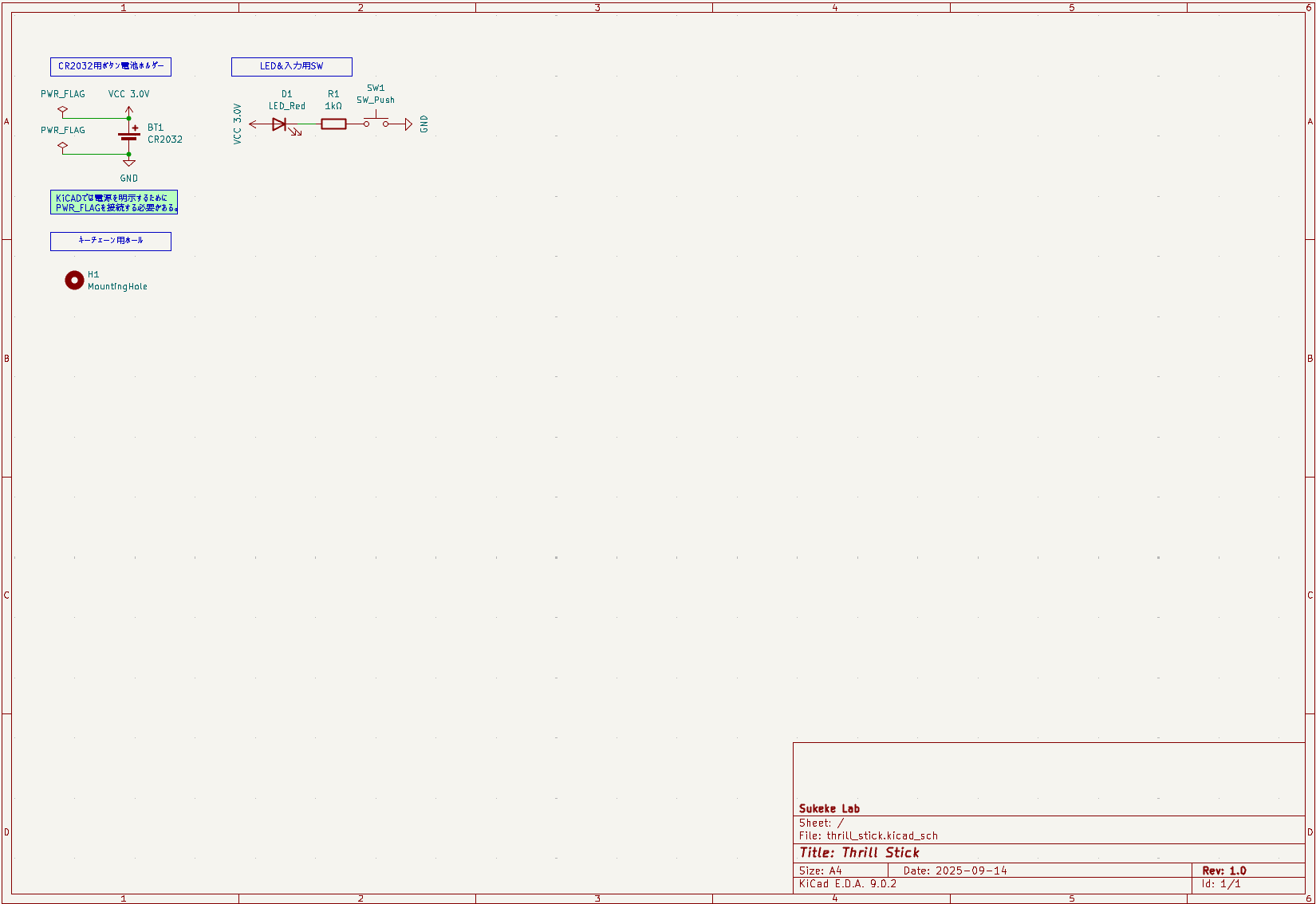This screenshot has width=1316, height=904.
Task: Select the SW1 push switch symbol
Action: tap(376, 123)
